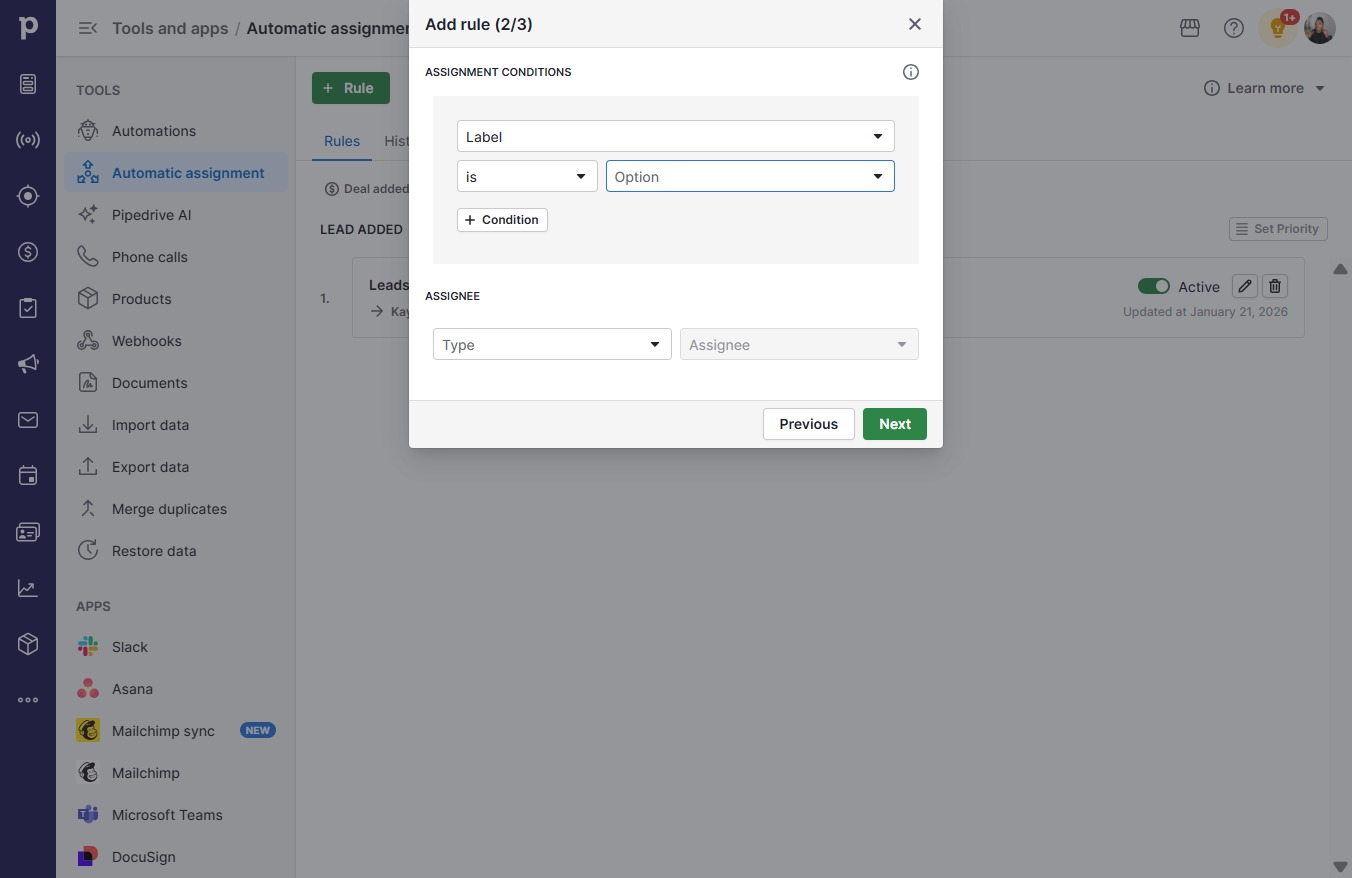This screenshot has width=1352, height=878.
Task: Expand the Label field dropdown
Action: (x=676, y=136)
